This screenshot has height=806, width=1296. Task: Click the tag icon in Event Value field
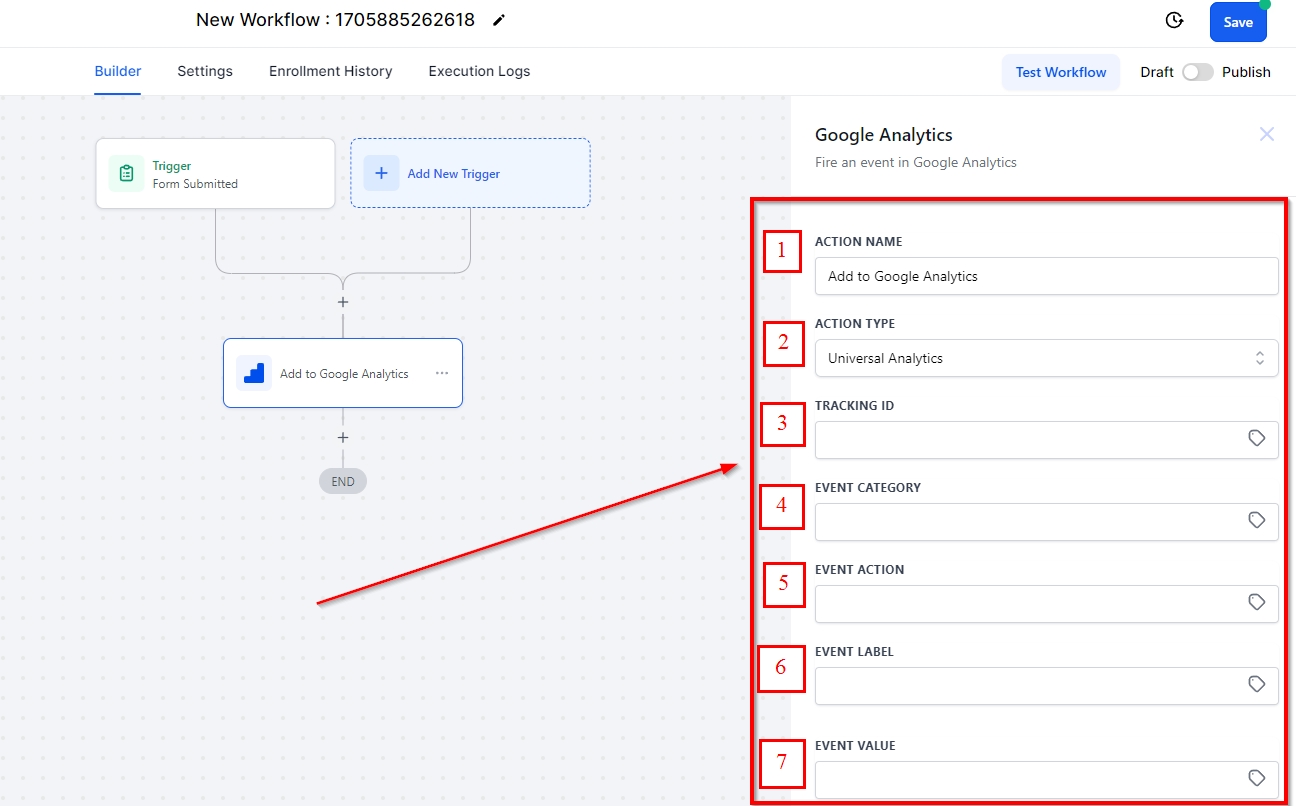[1257, 778]
